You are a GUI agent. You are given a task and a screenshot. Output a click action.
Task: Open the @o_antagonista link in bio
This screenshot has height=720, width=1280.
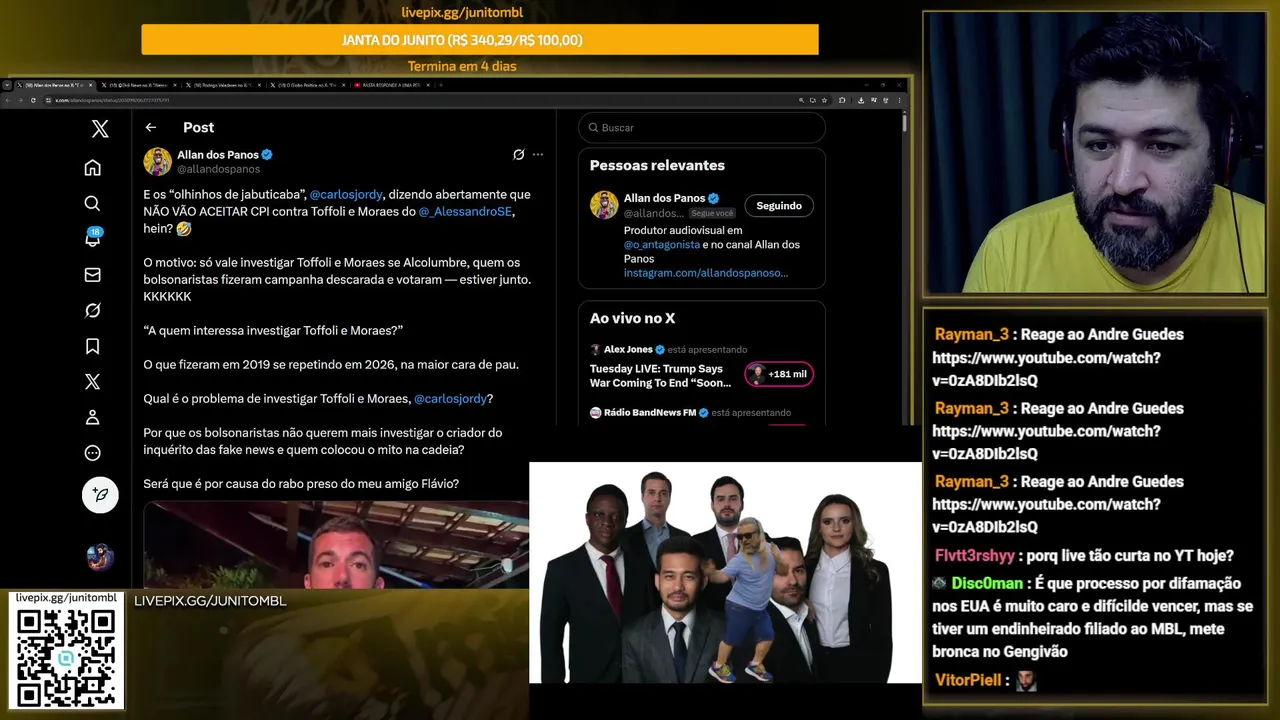tap(661, 244)
